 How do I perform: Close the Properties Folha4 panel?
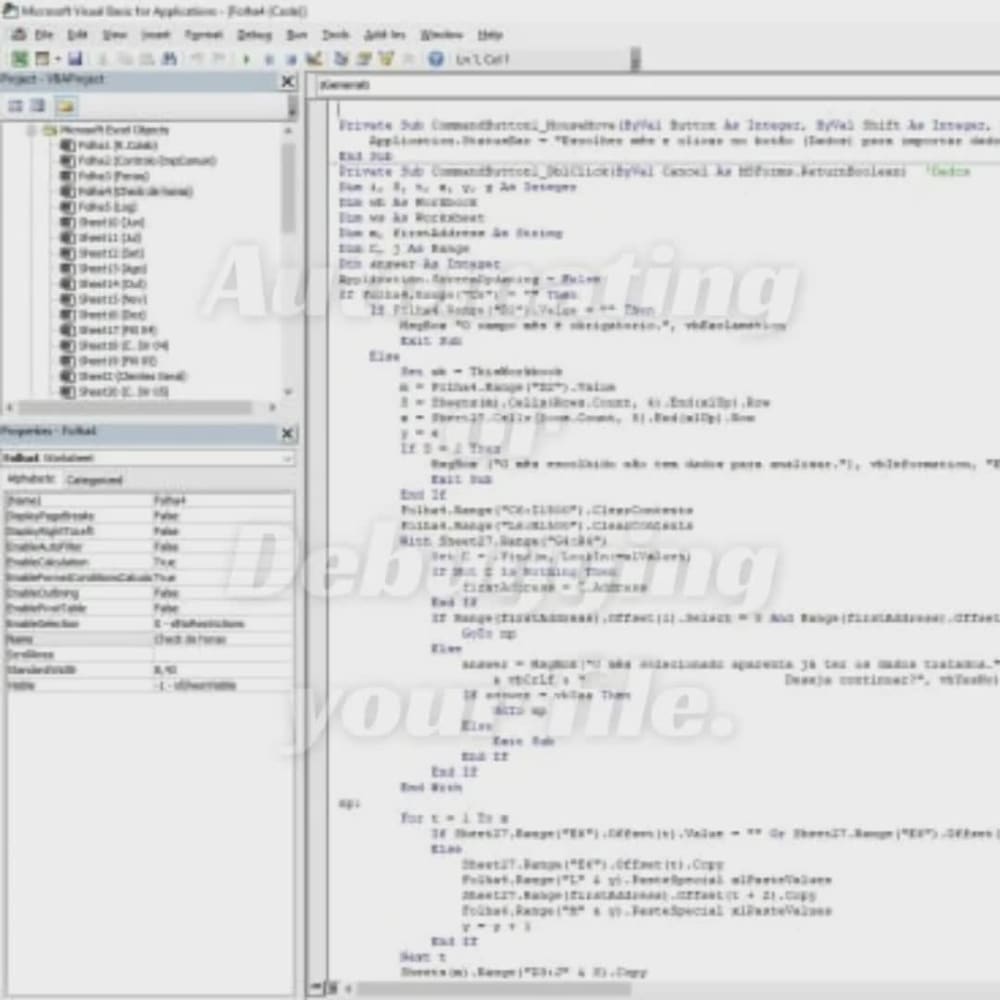(288, 434)
